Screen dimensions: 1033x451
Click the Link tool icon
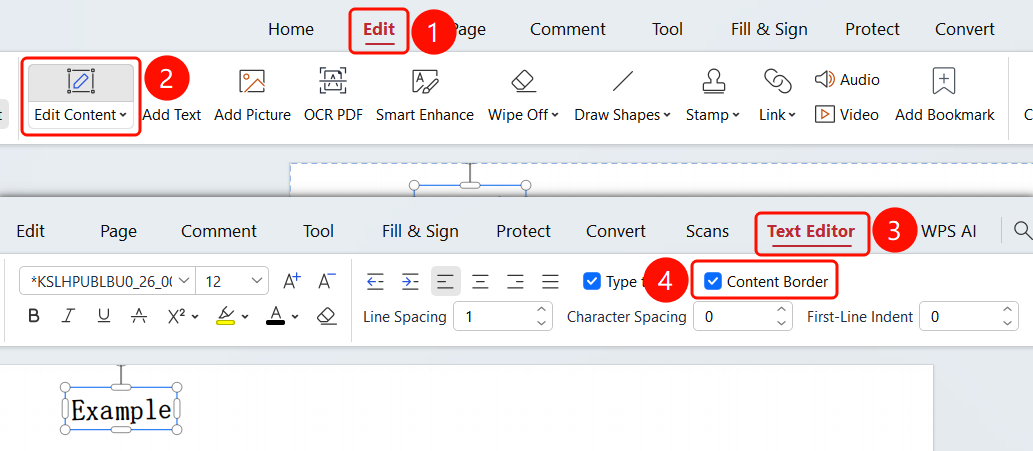point(777,82)
